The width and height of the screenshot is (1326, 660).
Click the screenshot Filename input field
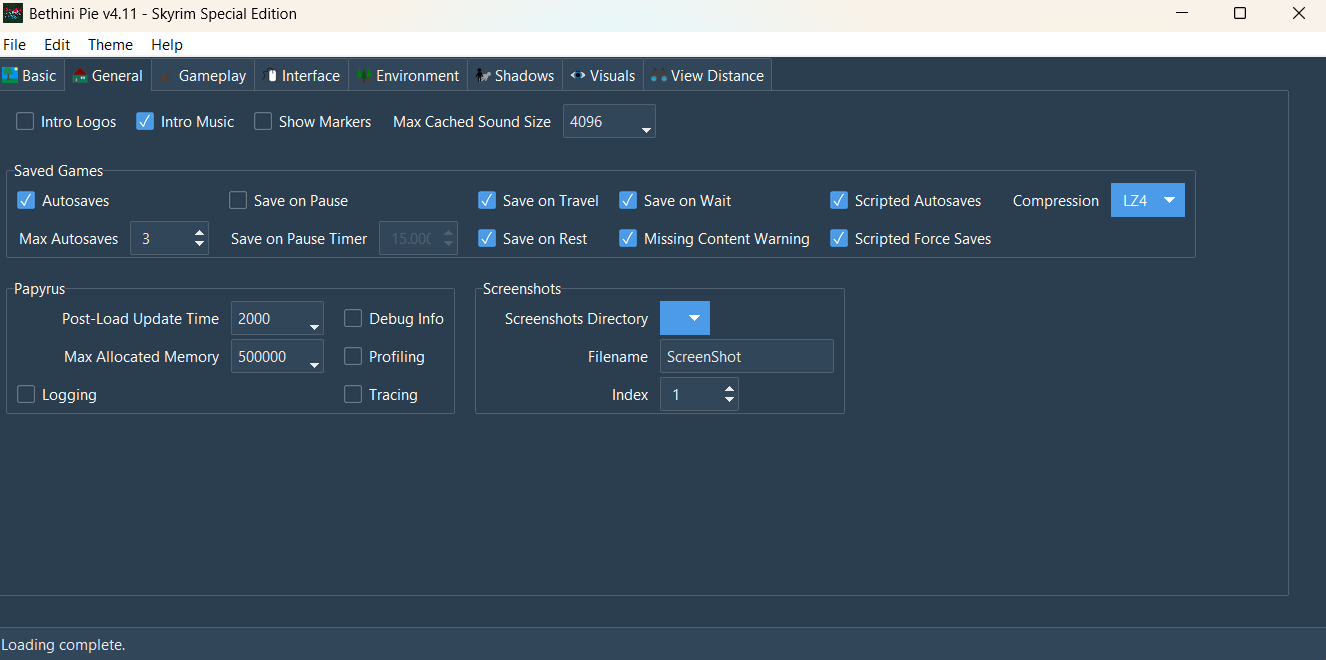pos(746,356)
